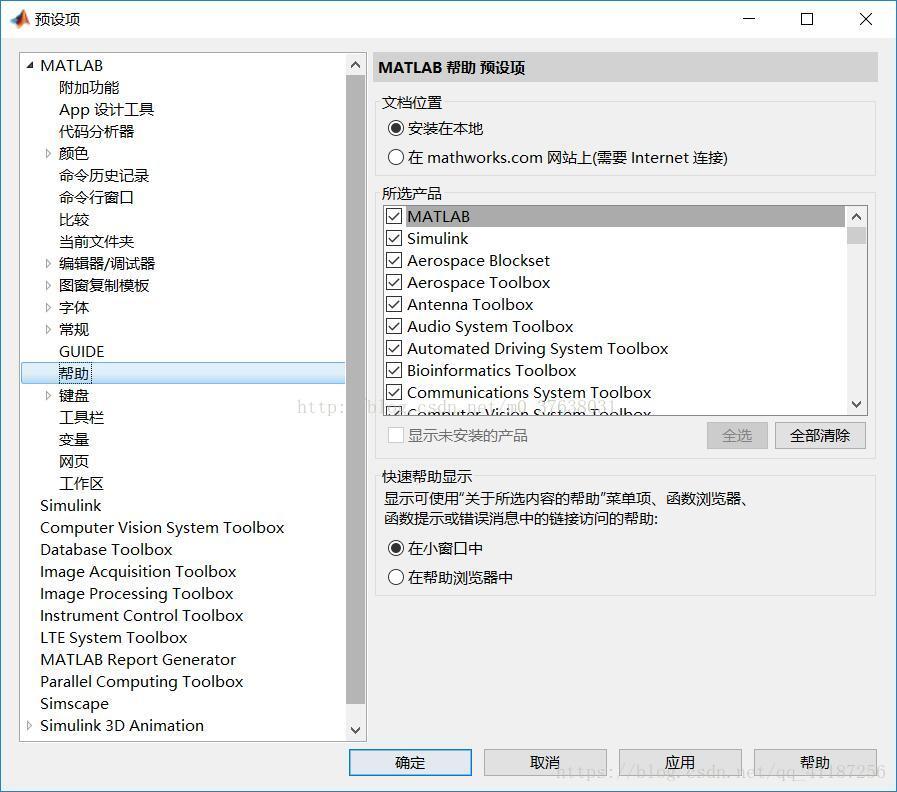Select 在小窗口中 quick help option
897x792 pixels.
pyautogui.click(x=395, y=548)
